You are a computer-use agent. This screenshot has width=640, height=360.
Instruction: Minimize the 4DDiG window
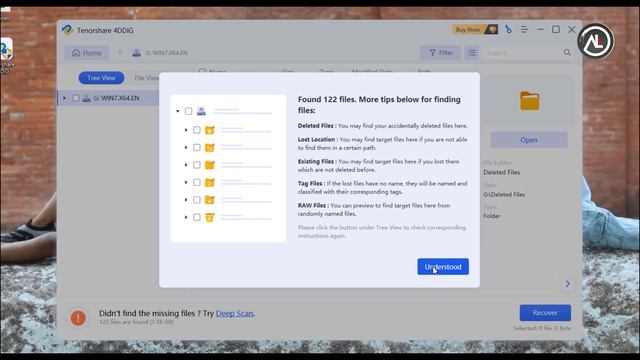coord(540,29)
